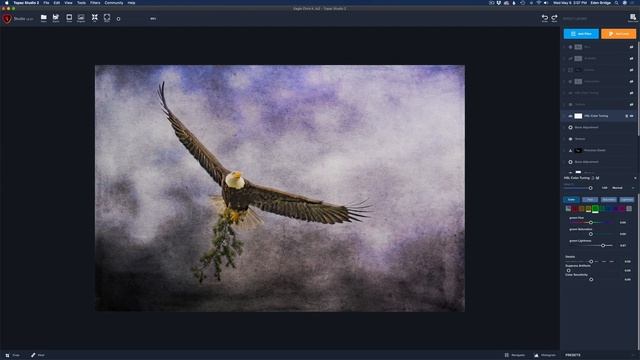Click the Redo arrow icon
Screen dimensions: 640x360
pyautogui.click(x=554, y=18)
